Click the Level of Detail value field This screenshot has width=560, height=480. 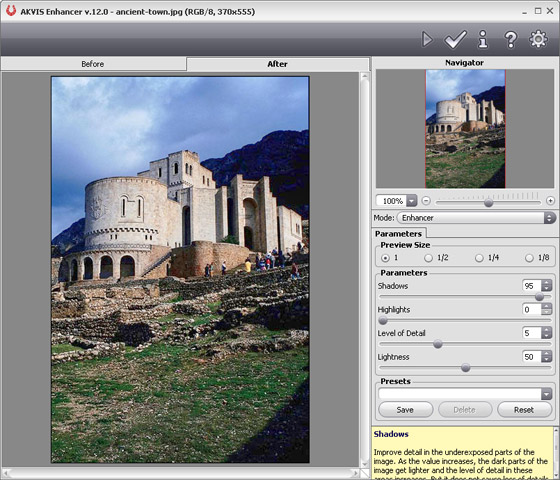[x=532, y=333]
